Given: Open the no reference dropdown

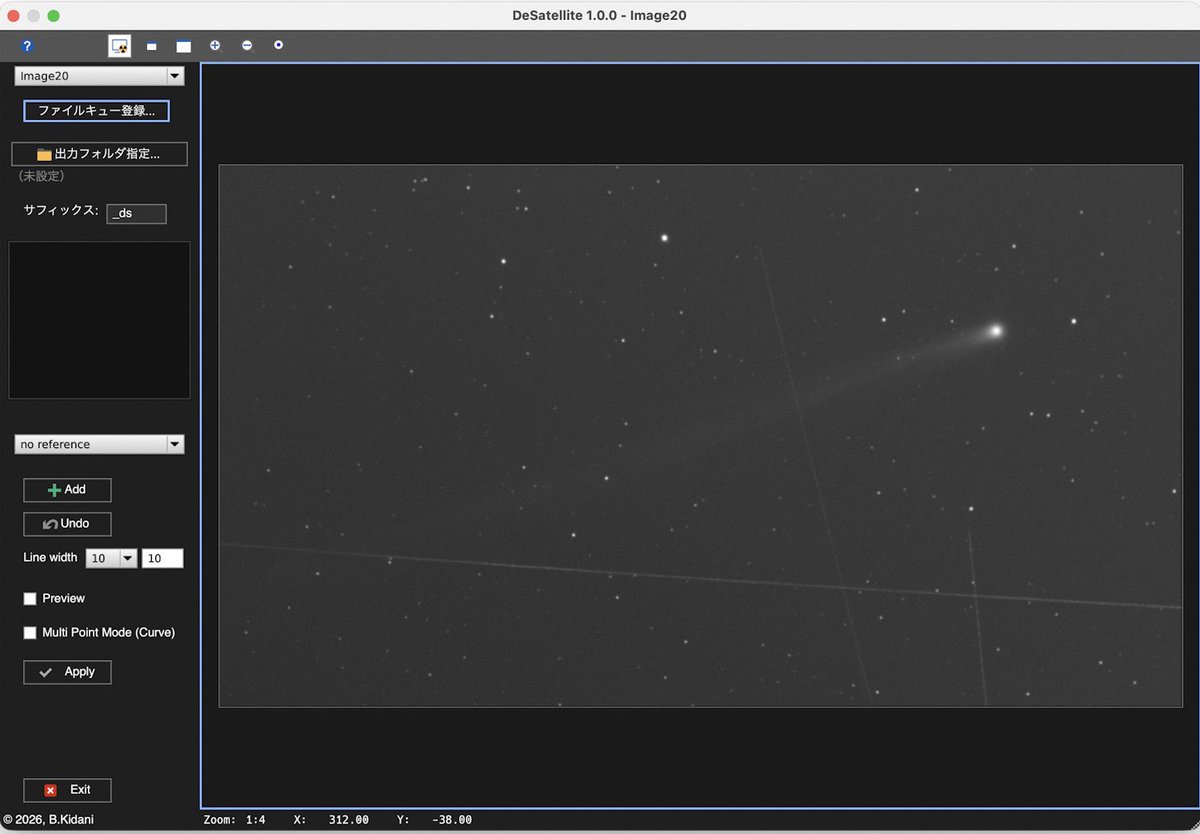Looking at the screenshot, I should [x=99, y=444].
